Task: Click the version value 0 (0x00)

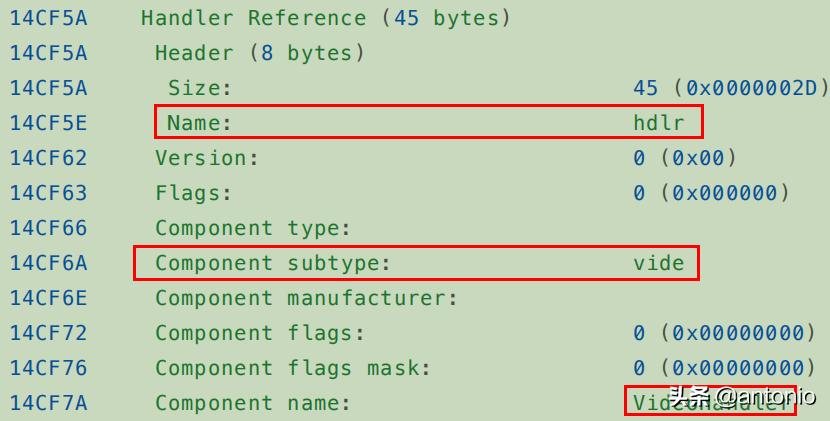Action: 685,158
